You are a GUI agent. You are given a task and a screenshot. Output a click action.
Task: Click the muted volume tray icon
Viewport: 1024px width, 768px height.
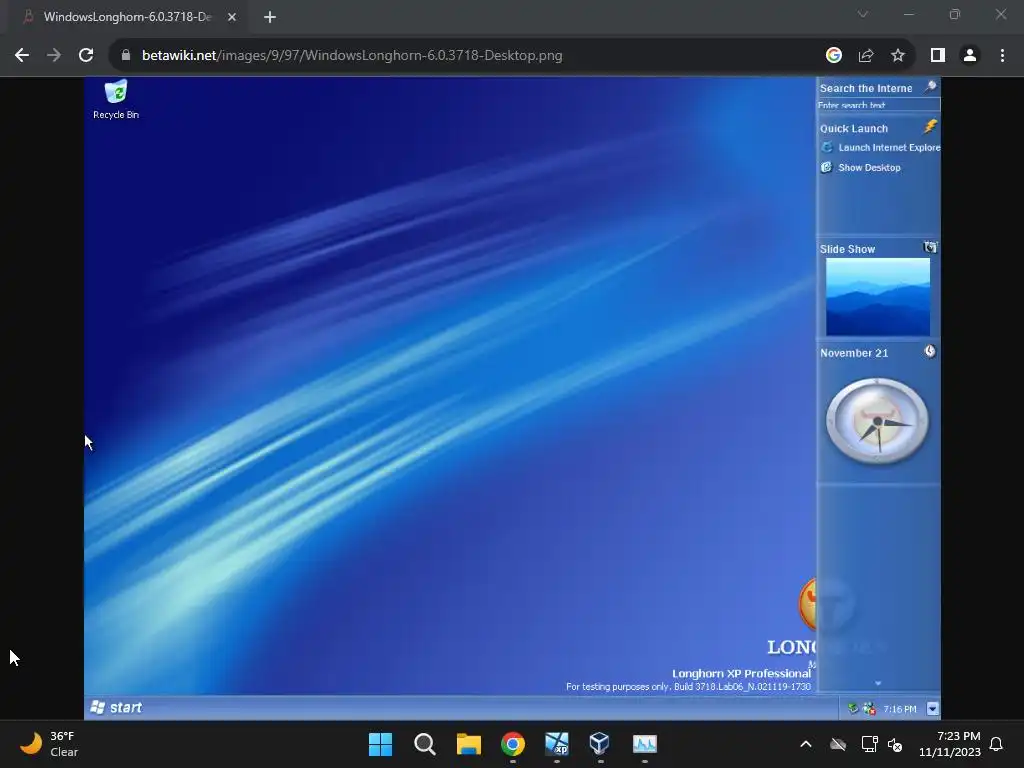pos(895,744)
